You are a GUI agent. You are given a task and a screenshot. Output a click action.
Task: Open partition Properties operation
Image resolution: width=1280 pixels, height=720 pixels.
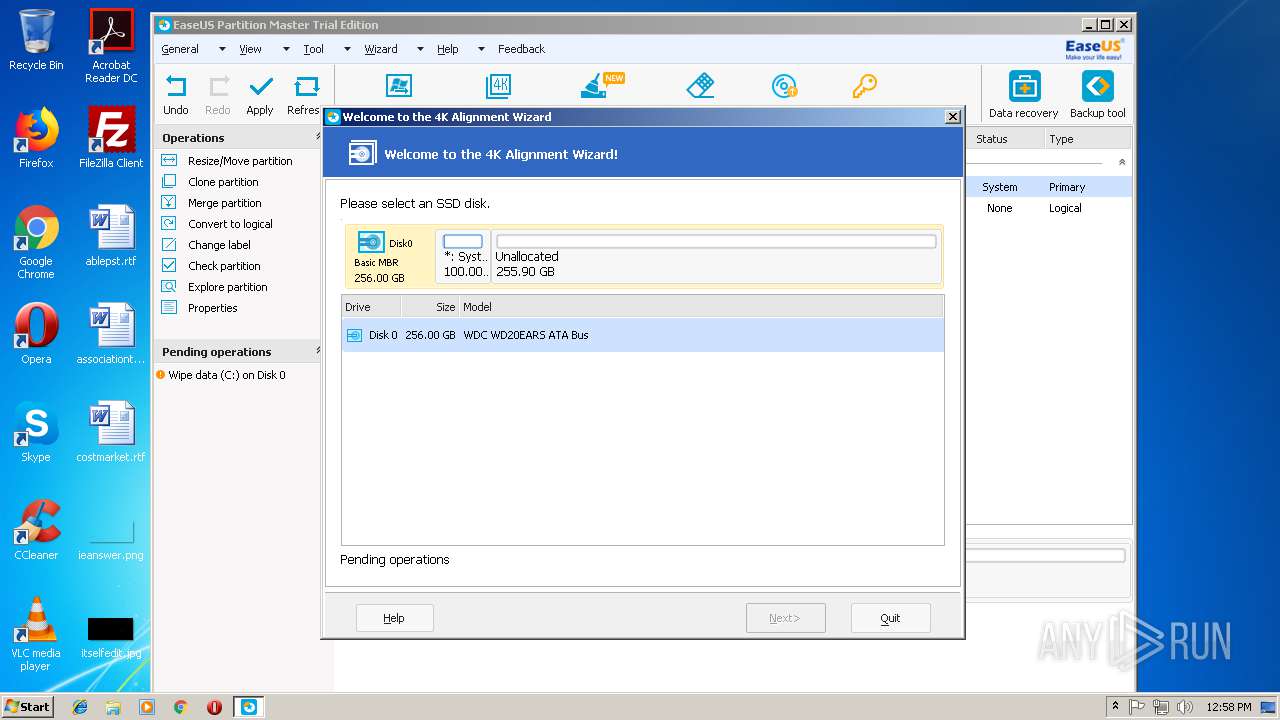pyautogui.click(x=212, y=308)
